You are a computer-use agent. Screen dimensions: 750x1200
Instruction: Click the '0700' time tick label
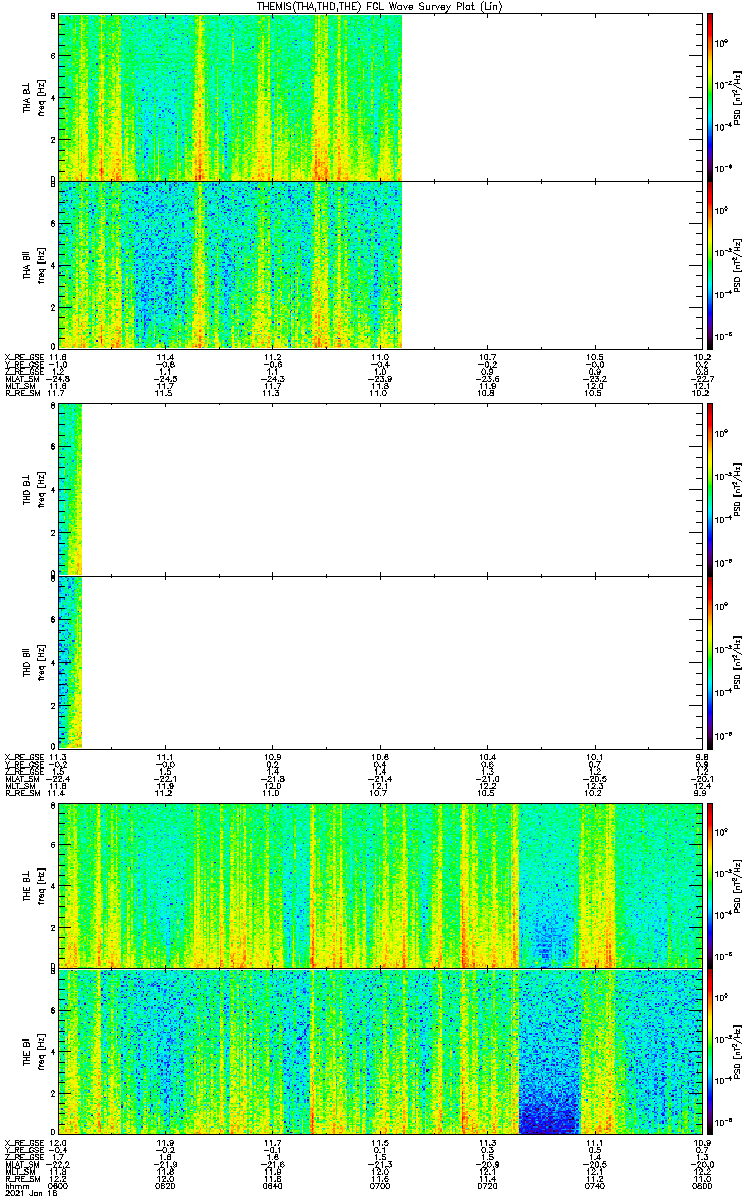(x=380, y=1187)
